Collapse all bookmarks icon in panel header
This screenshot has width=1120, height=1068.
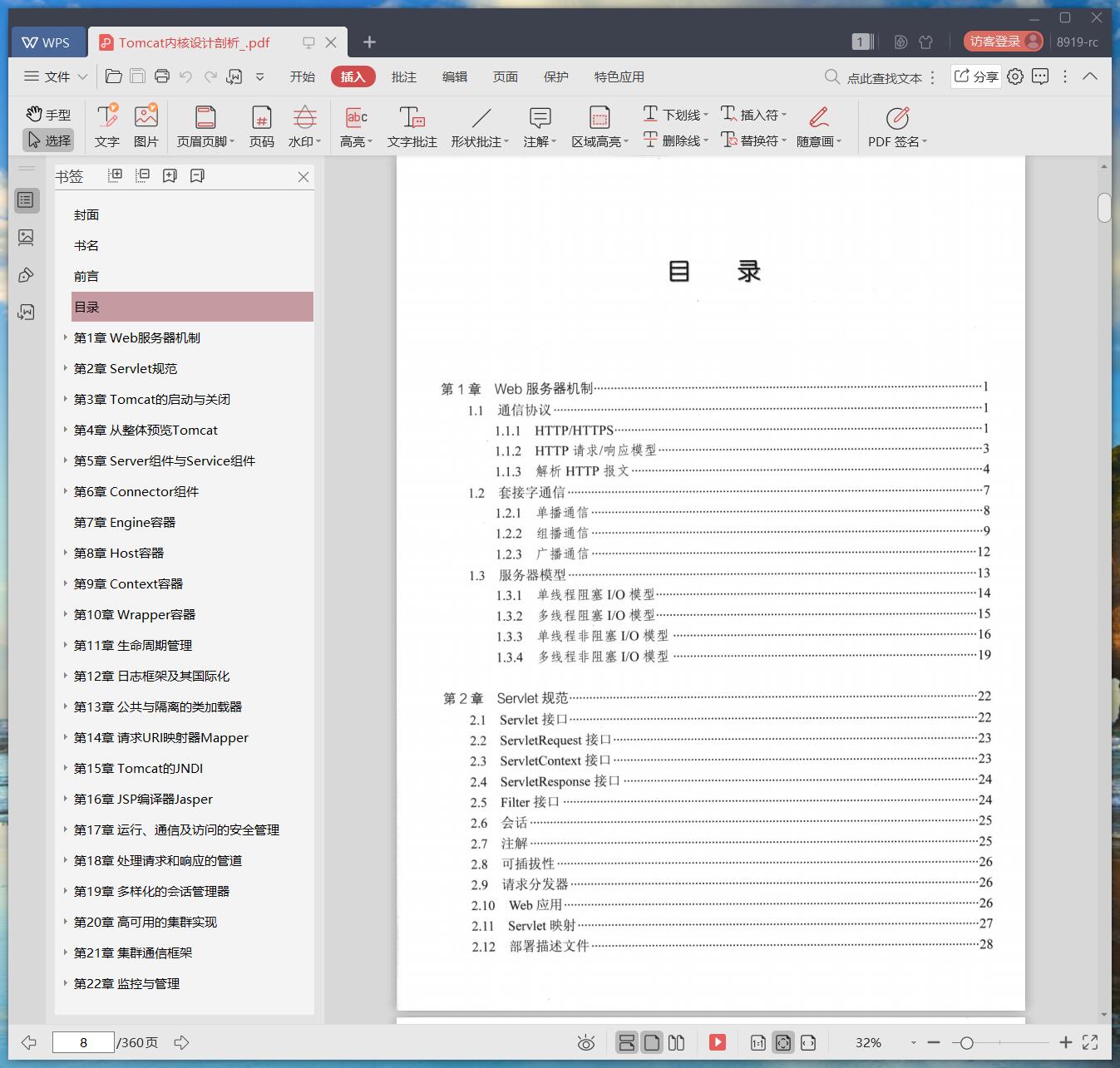[x=143, y=175]
